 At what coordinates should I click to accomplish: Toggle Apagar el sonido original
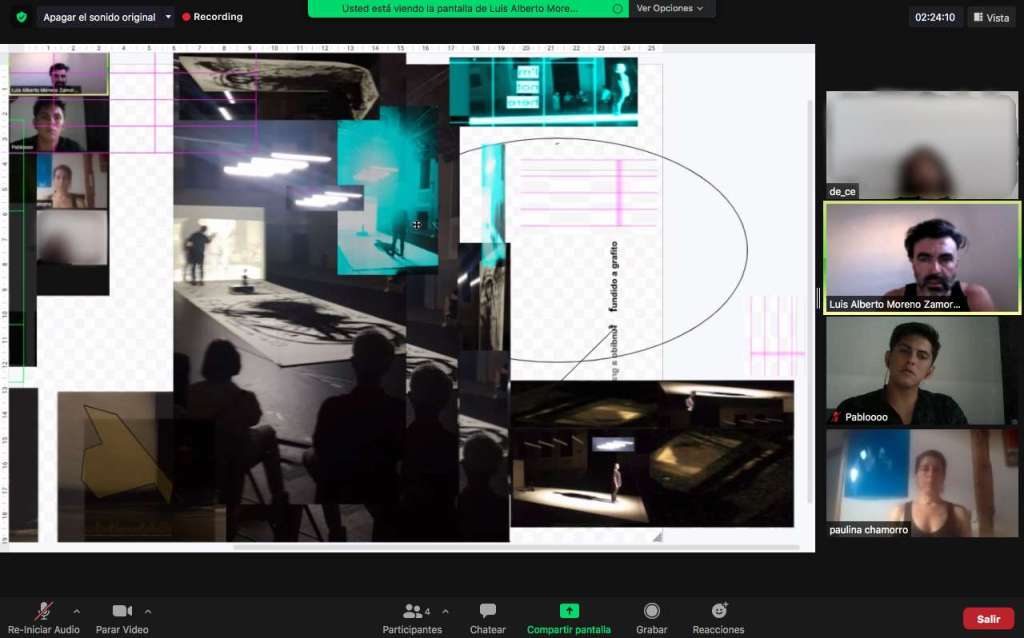pos(98,17)
